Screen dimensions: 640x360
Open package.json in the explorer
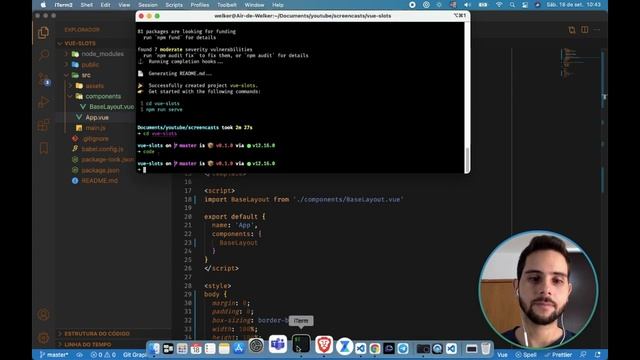click(100, 170)
